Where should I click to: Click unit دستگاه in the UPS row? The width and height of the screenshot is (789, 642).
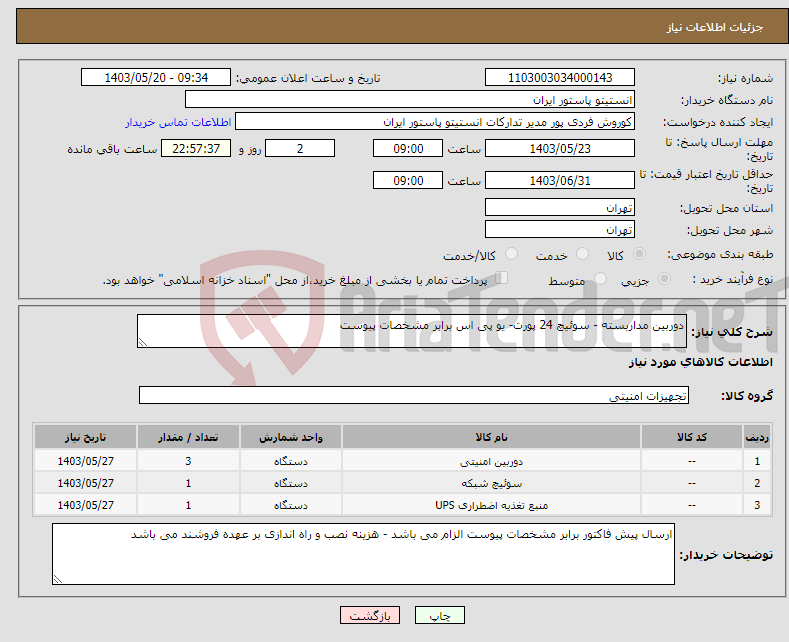pyautogui.click(x=291, y=505)
